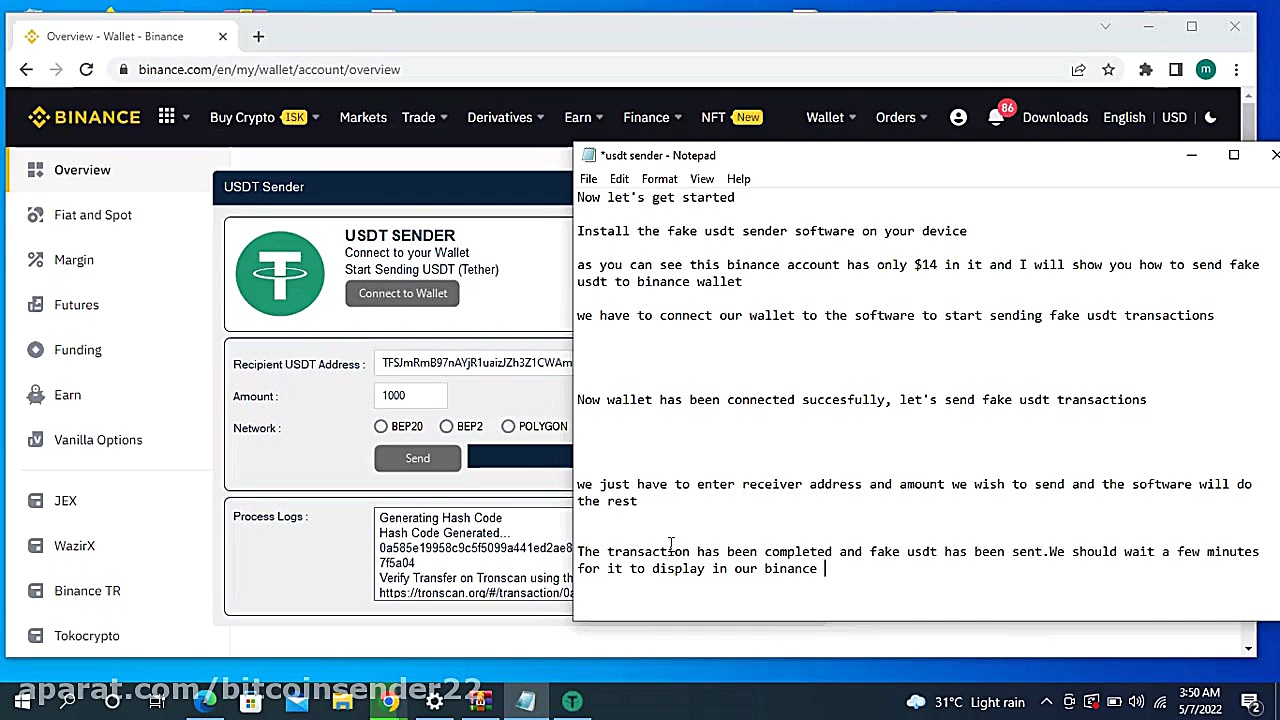Open JEX in sidebar
This screenshot has height=720, width=1280.
(65, 501)
